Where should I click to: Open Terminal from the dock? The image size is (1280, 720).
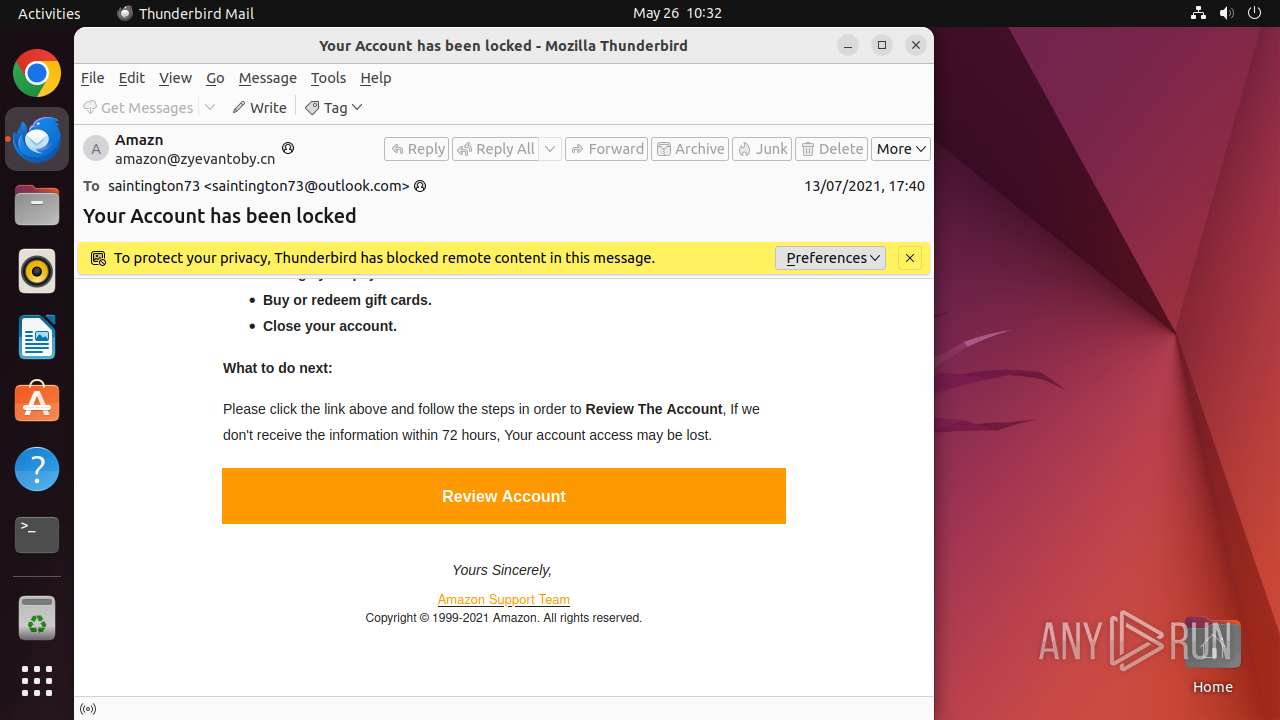coord(37,535)
